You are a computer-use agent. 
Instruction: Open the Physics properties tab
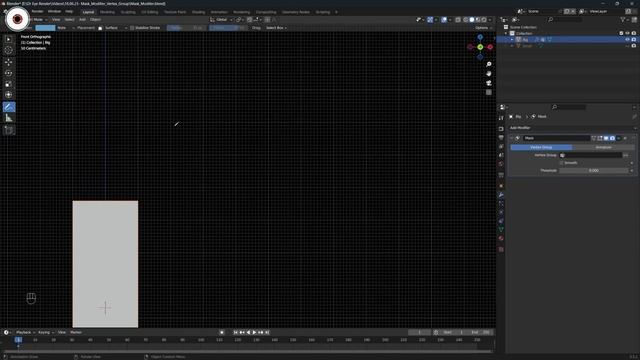pyautogui.click(x=501, y=212)
